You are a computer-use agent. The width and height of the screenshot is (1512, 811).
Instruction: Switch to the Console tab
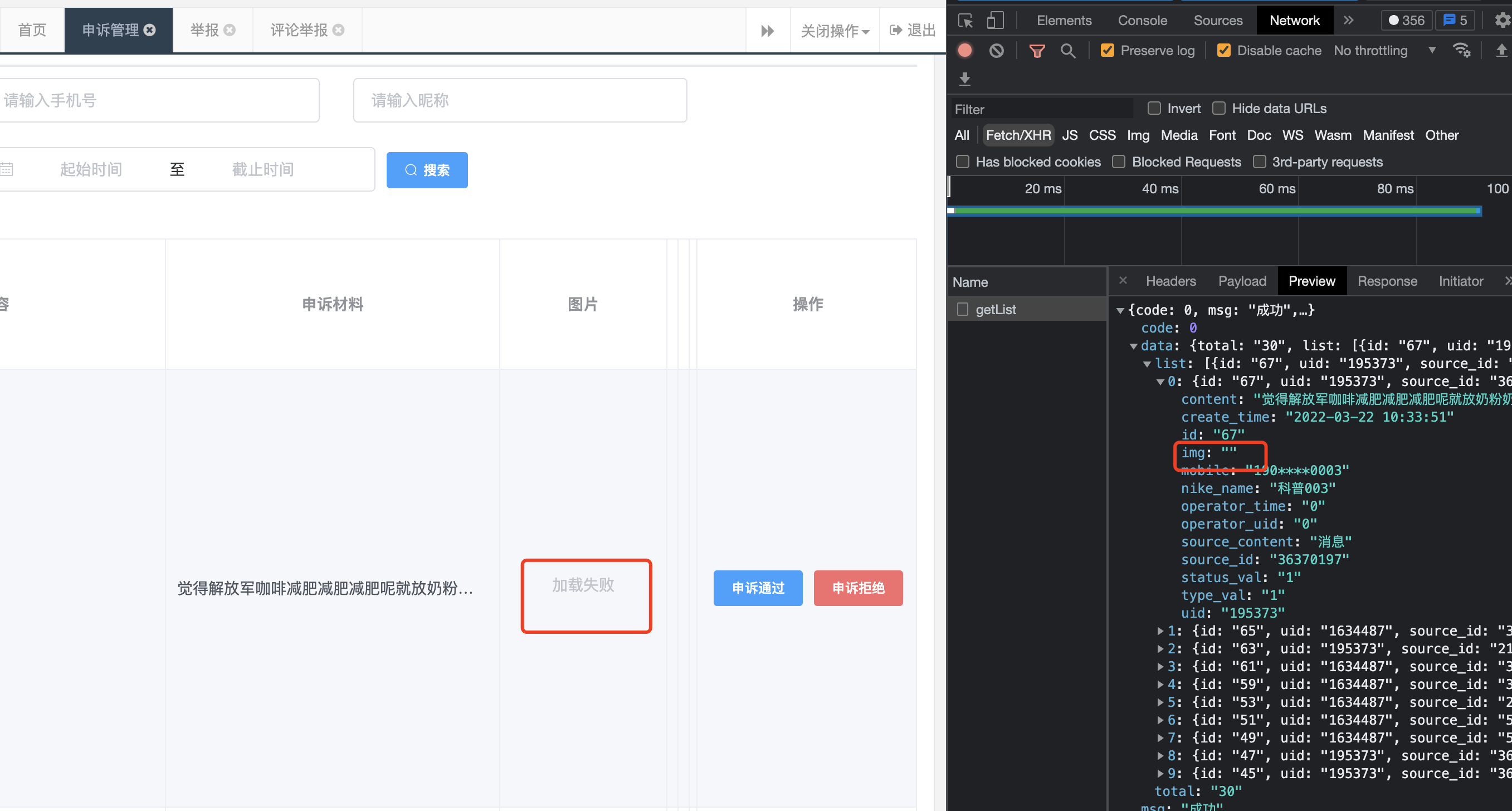pos(1142,21)
